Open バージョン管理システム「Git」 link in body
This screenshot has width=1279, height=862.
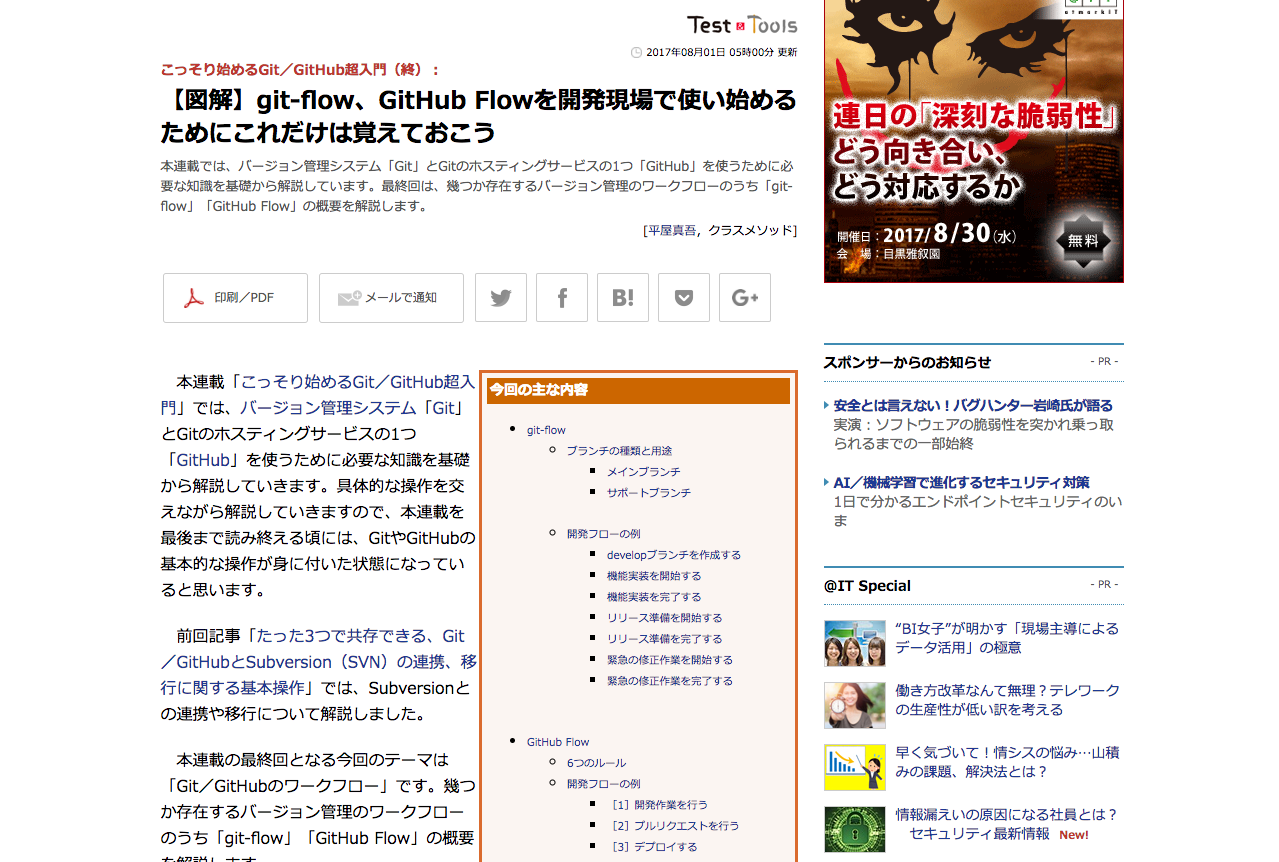(351, 408)
